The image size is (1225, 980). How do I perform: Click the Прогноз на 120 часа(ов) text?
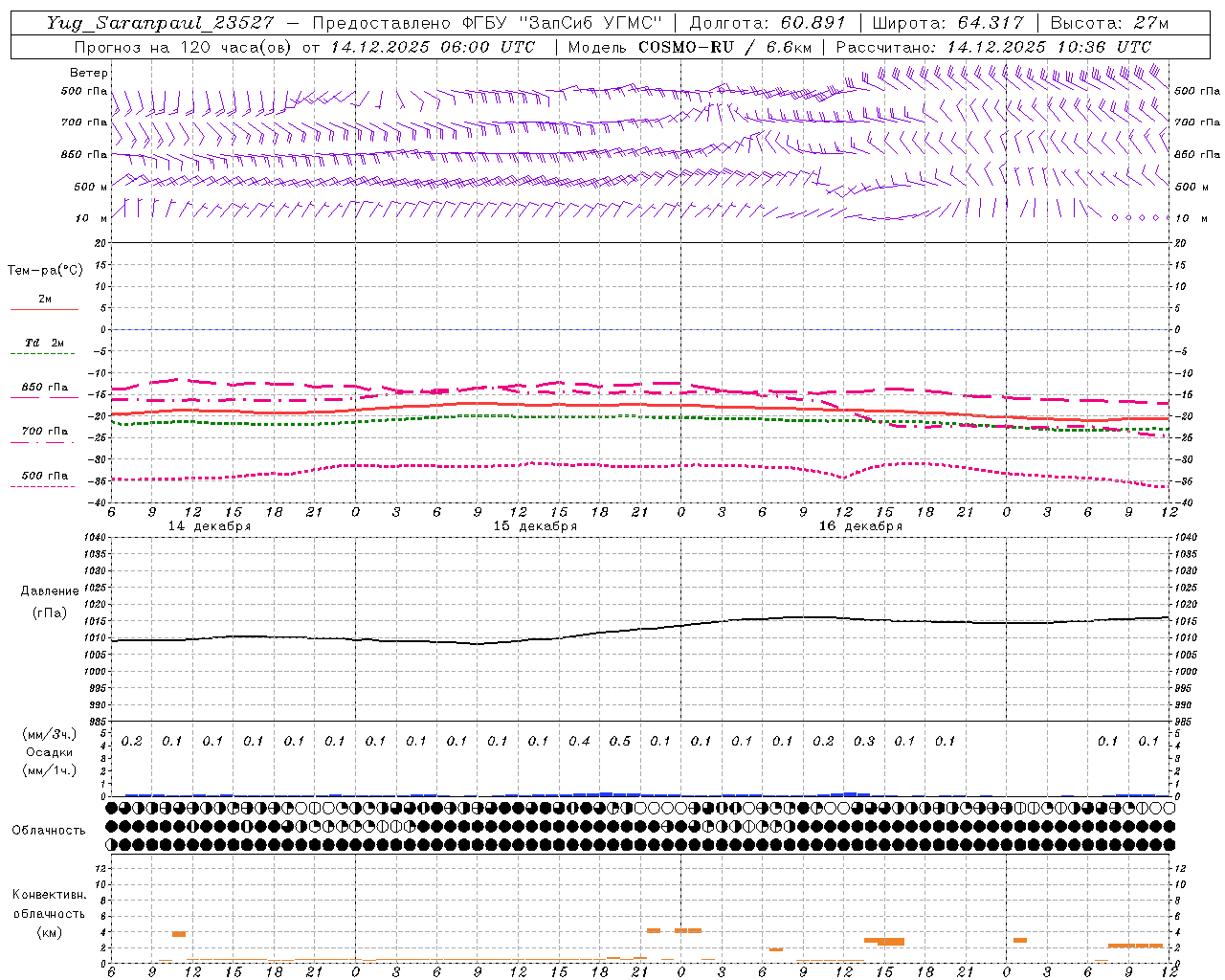(x=185, y=47)
